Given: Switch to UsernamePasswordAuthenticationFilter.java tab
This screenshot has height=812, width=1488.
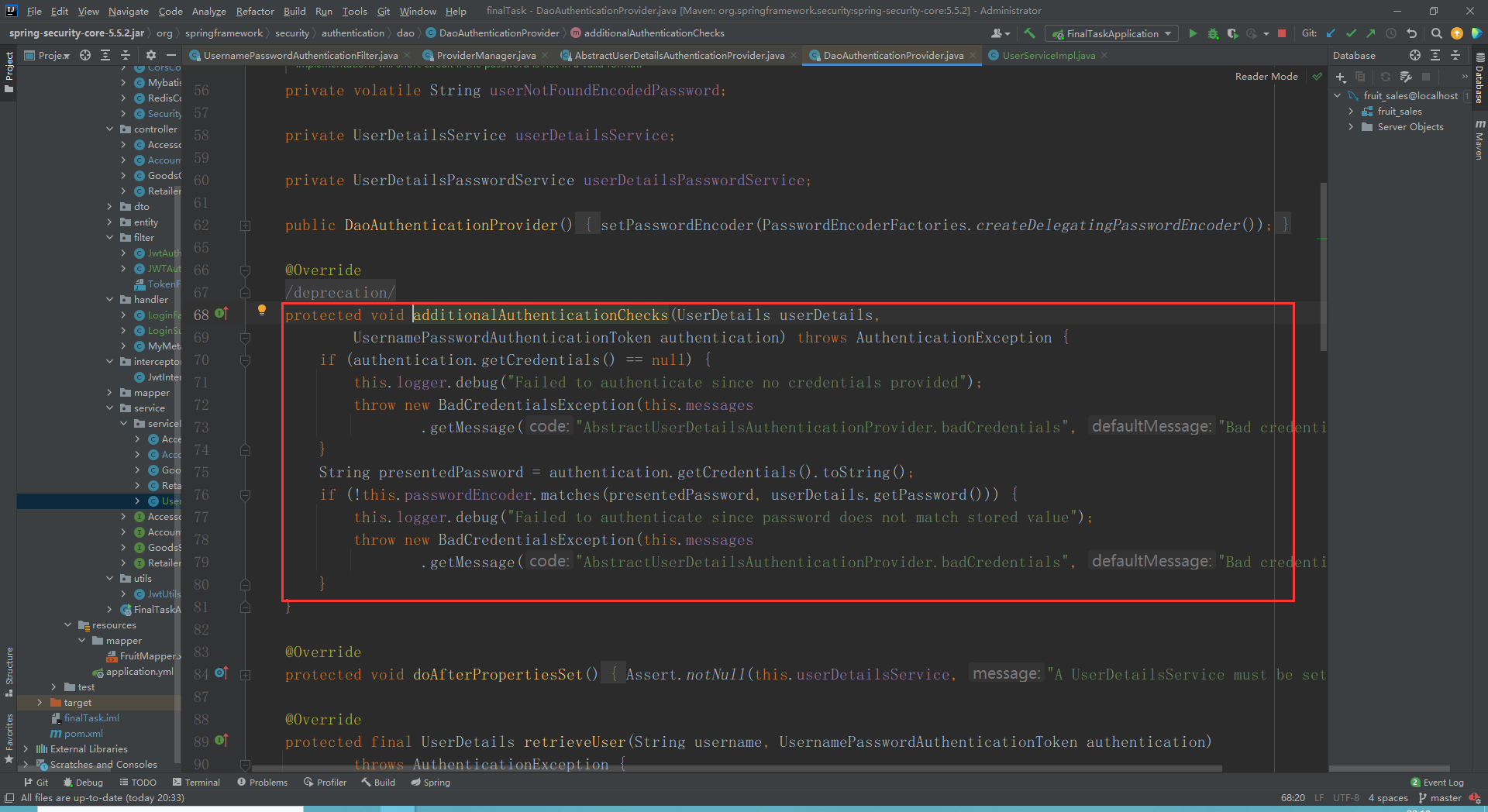Looking at the screenshot, I should (300, 55).
